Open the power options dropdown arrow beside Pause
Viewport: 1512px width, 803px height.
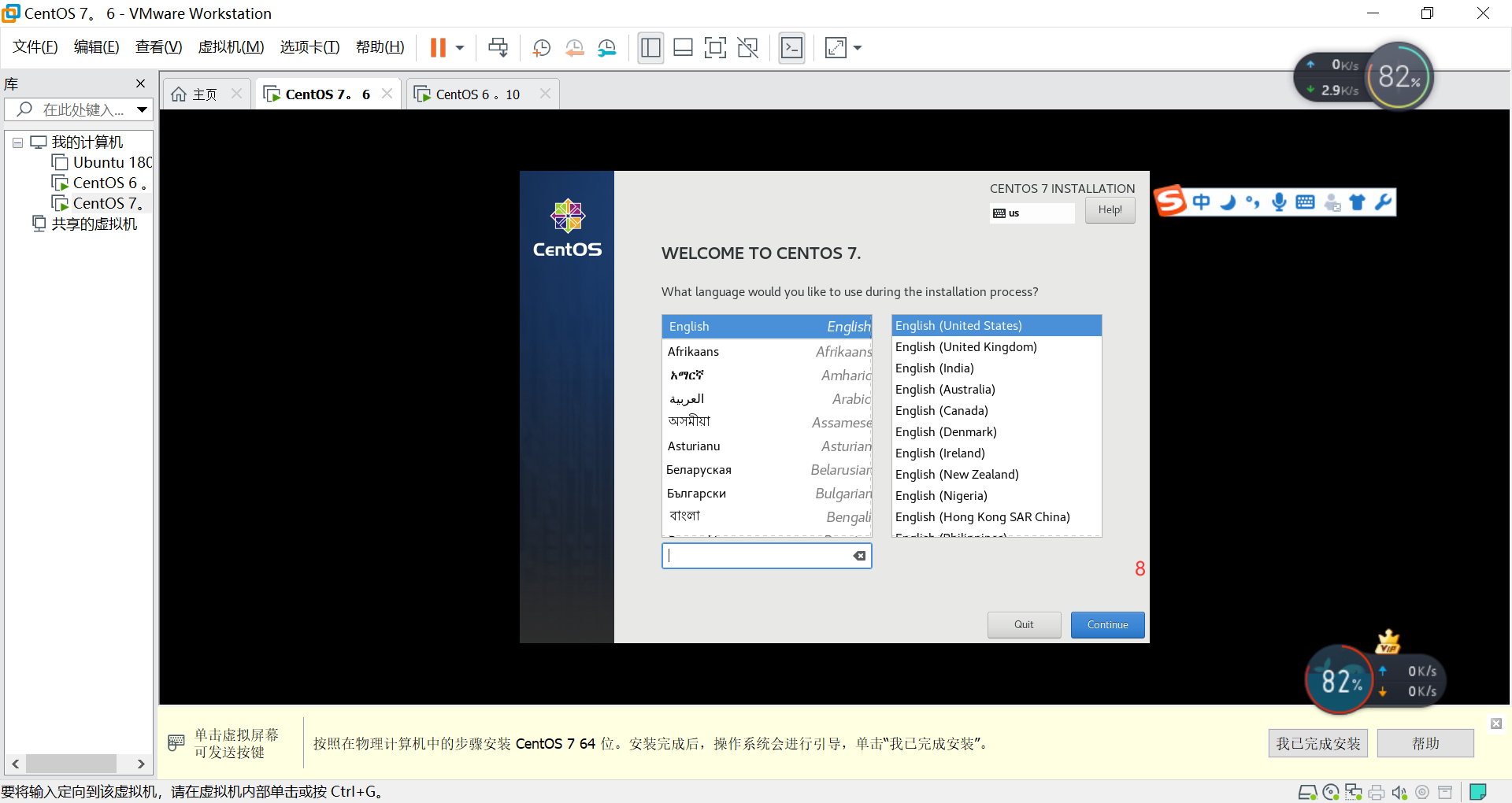[x=460, y=48]
